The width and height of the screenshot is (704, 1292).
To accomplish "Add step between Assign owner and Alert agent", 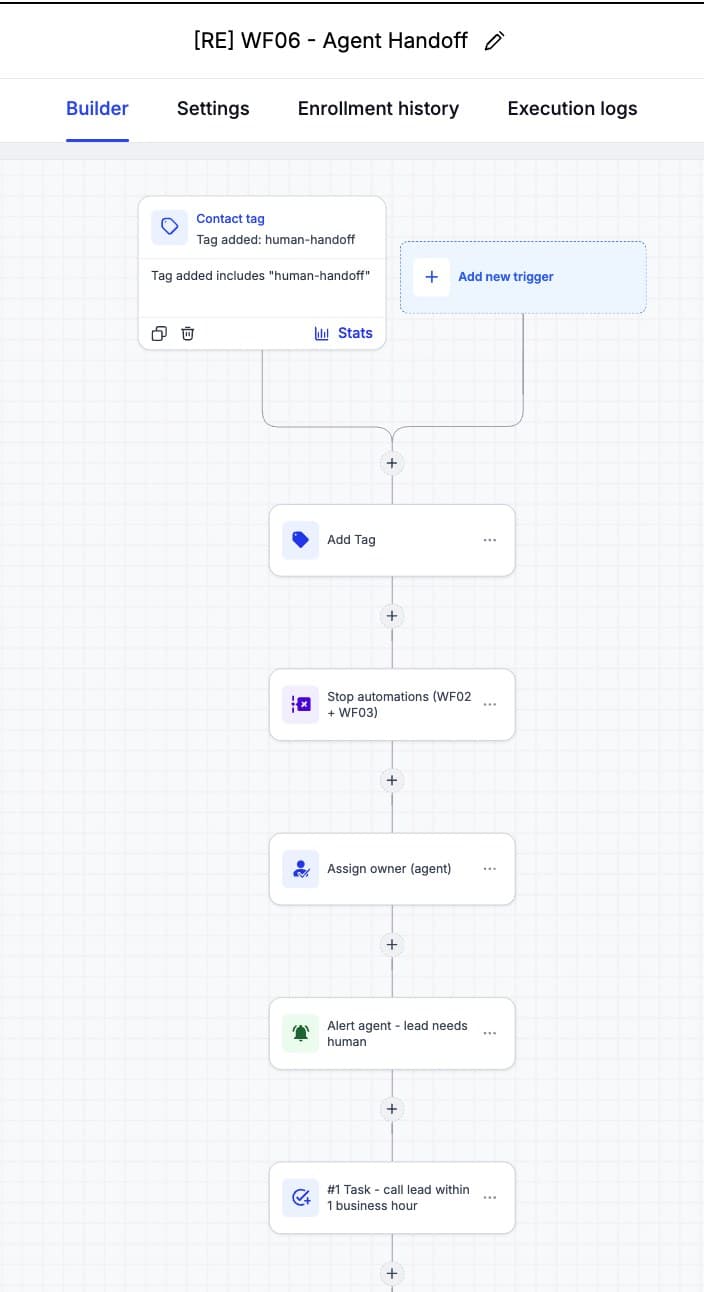I will [x=392, y=944].
